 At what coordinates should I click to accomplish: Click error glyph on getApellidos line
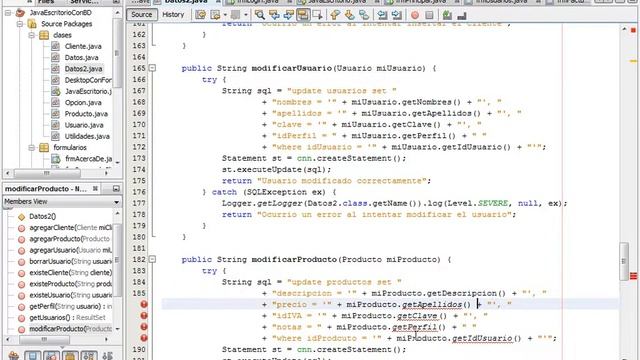tap(144, 304)
